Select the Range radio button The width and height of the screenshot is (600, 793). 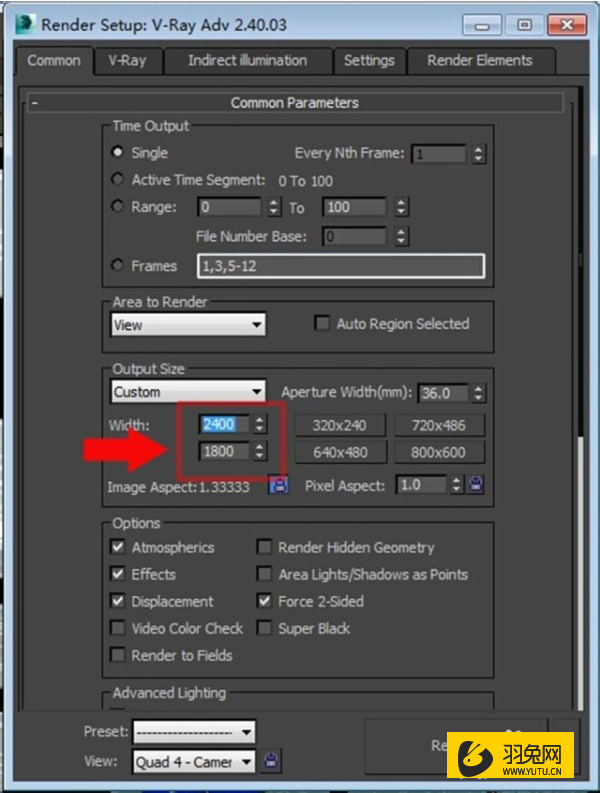click(x=117, y=206)
